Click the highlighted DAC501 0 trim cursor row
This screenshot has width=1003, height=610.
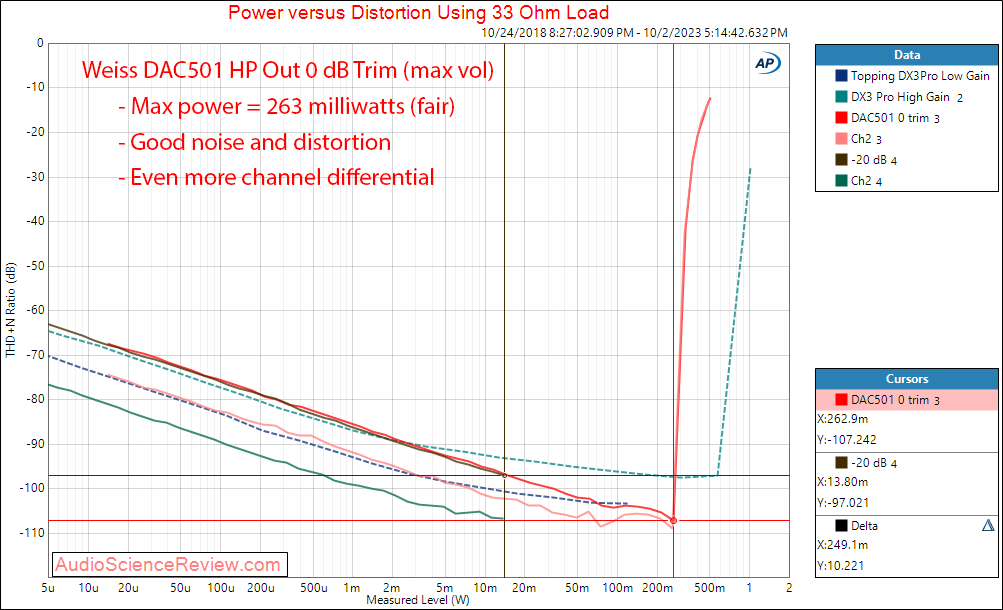906,400
